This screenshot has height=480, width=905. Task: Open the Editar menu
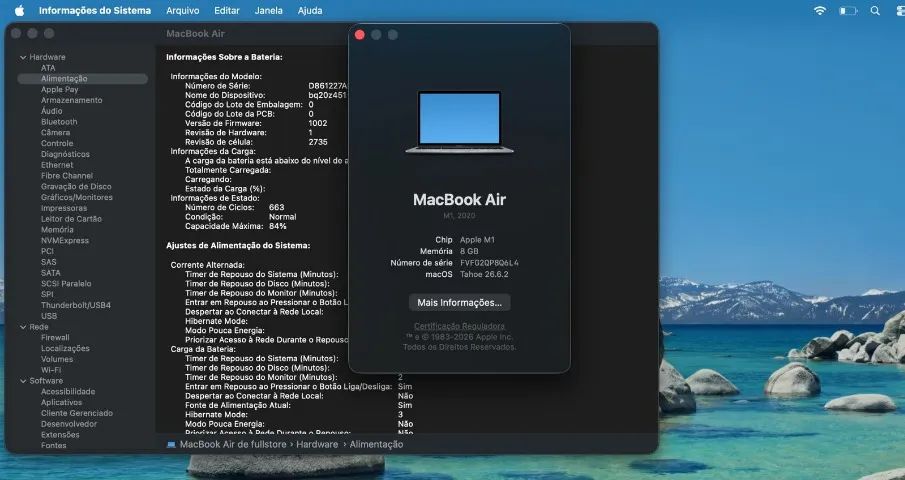pos(227,10)
